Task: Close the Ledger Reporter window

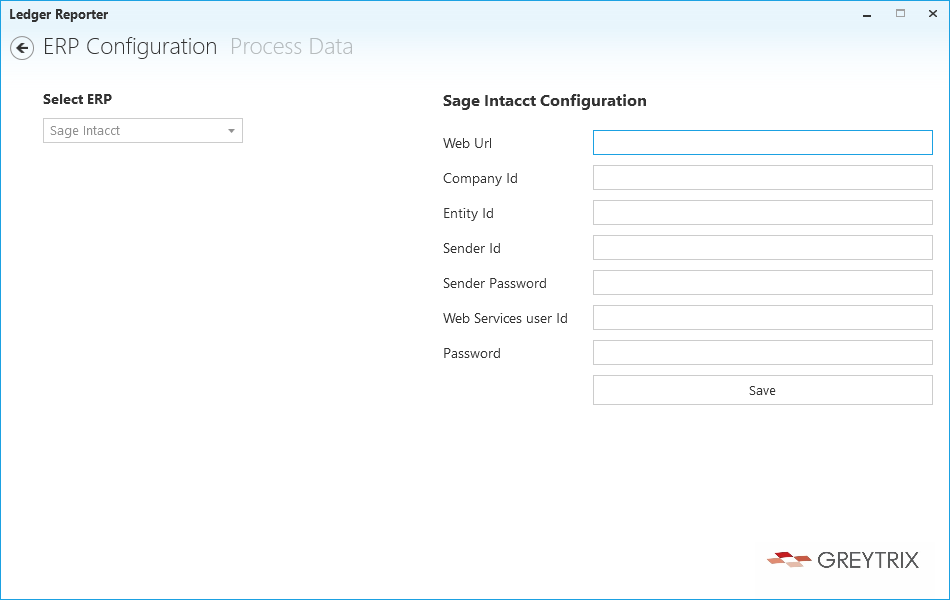Action: pos(933,14)
